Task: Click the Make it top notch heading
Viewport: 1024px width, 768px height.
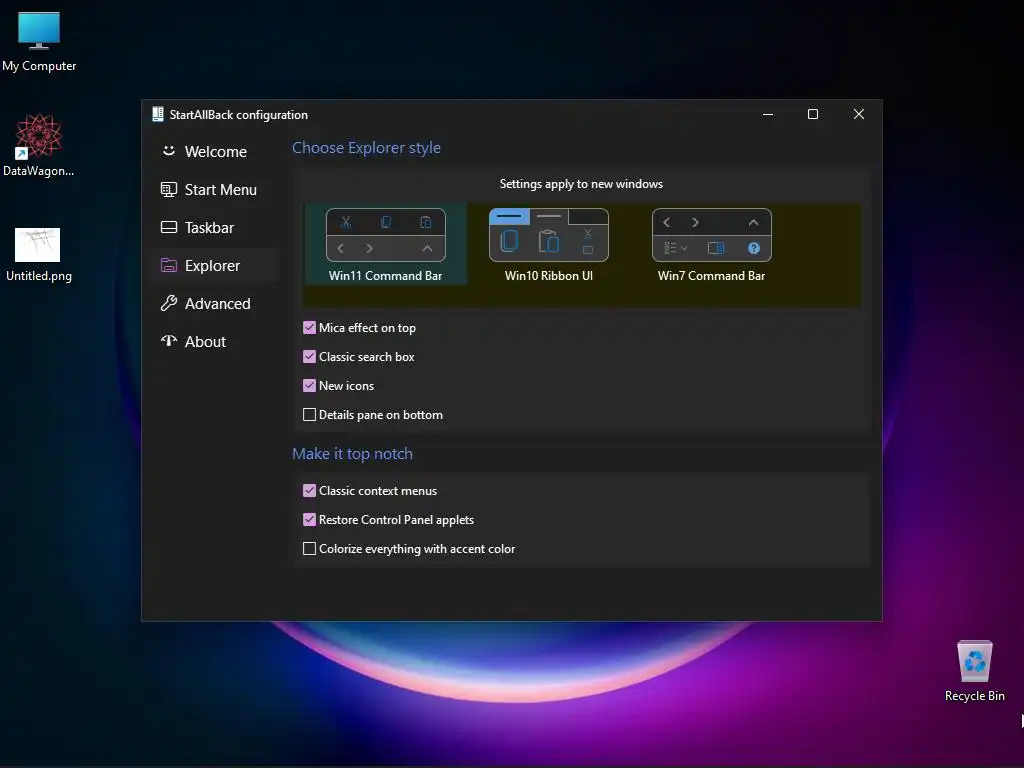Action: tap(352, 453)
